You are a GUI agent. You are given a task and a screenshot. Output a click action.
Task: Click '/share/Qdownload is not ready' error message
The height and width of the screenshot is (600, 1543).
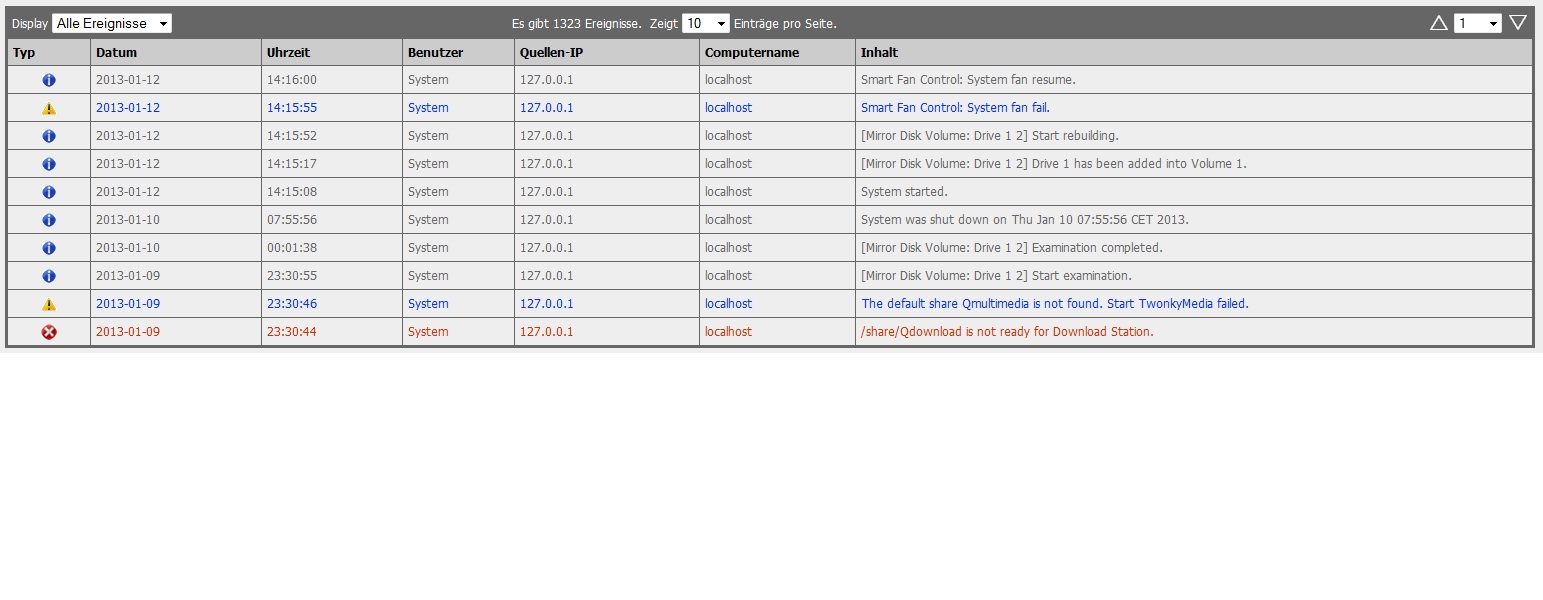point(1007,332)
